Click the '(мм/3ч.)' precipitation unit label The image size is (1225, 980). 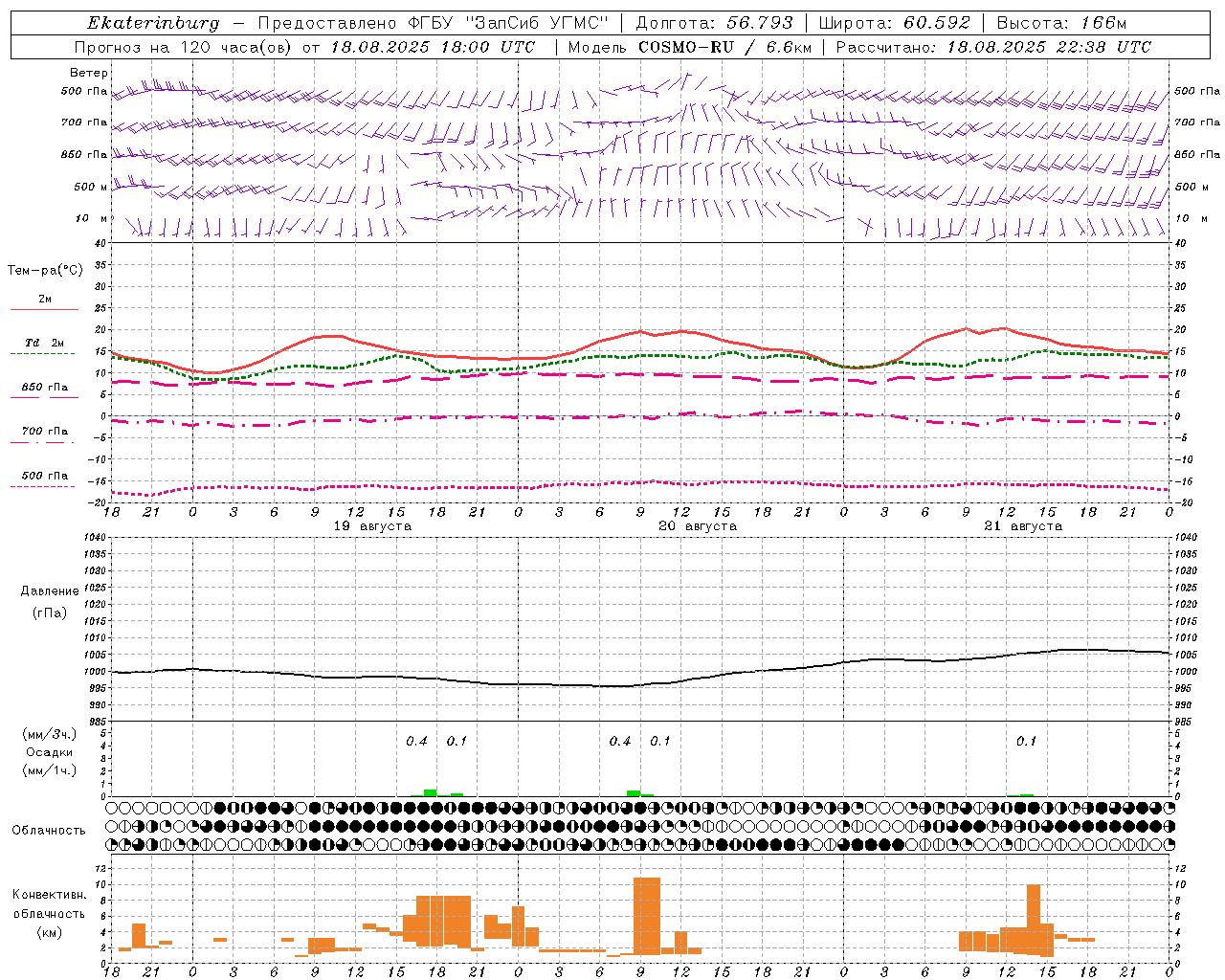click(x=50, y=734)
